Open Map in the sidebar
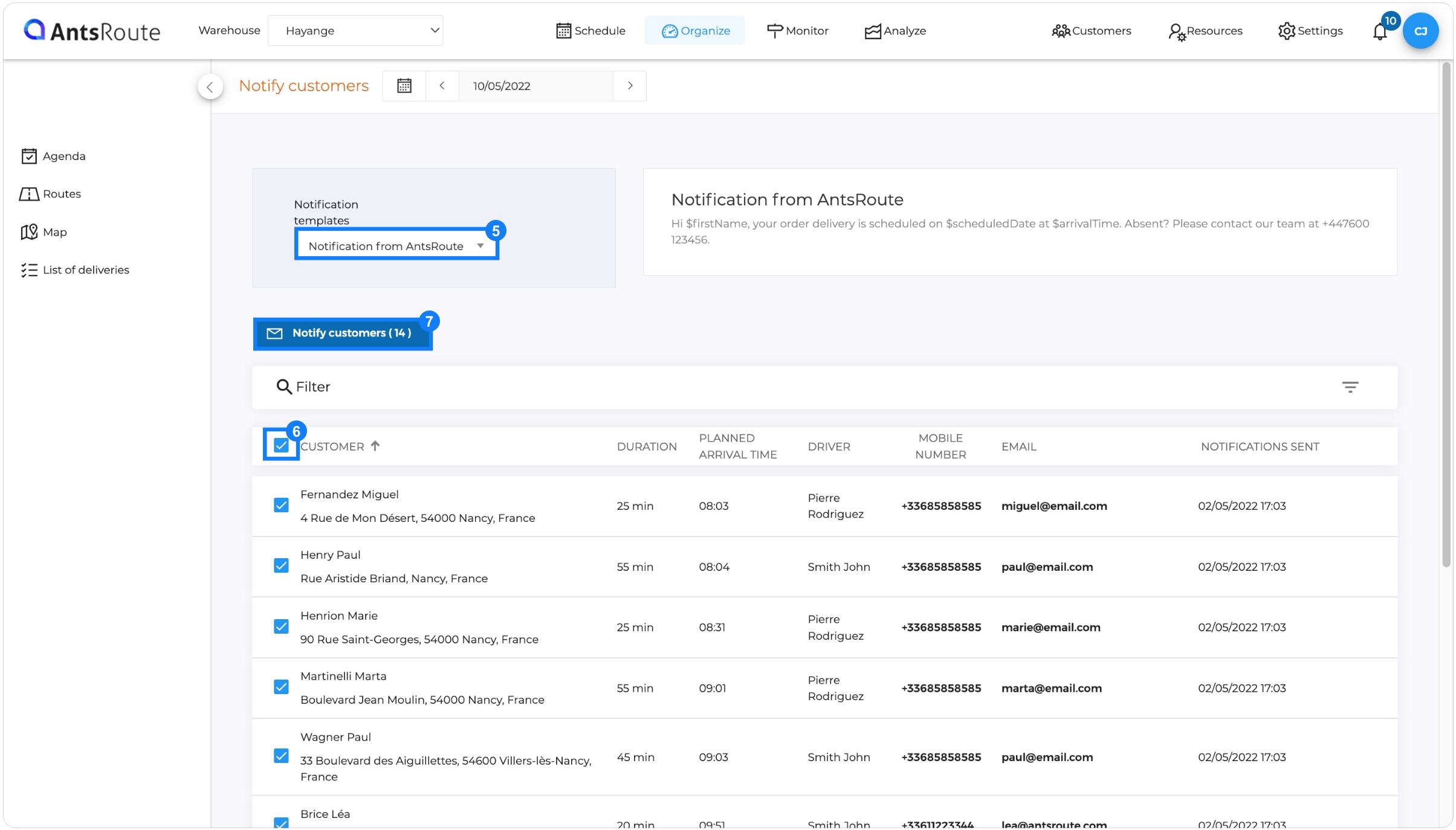 pyautogui.click(x=44, y=232)
